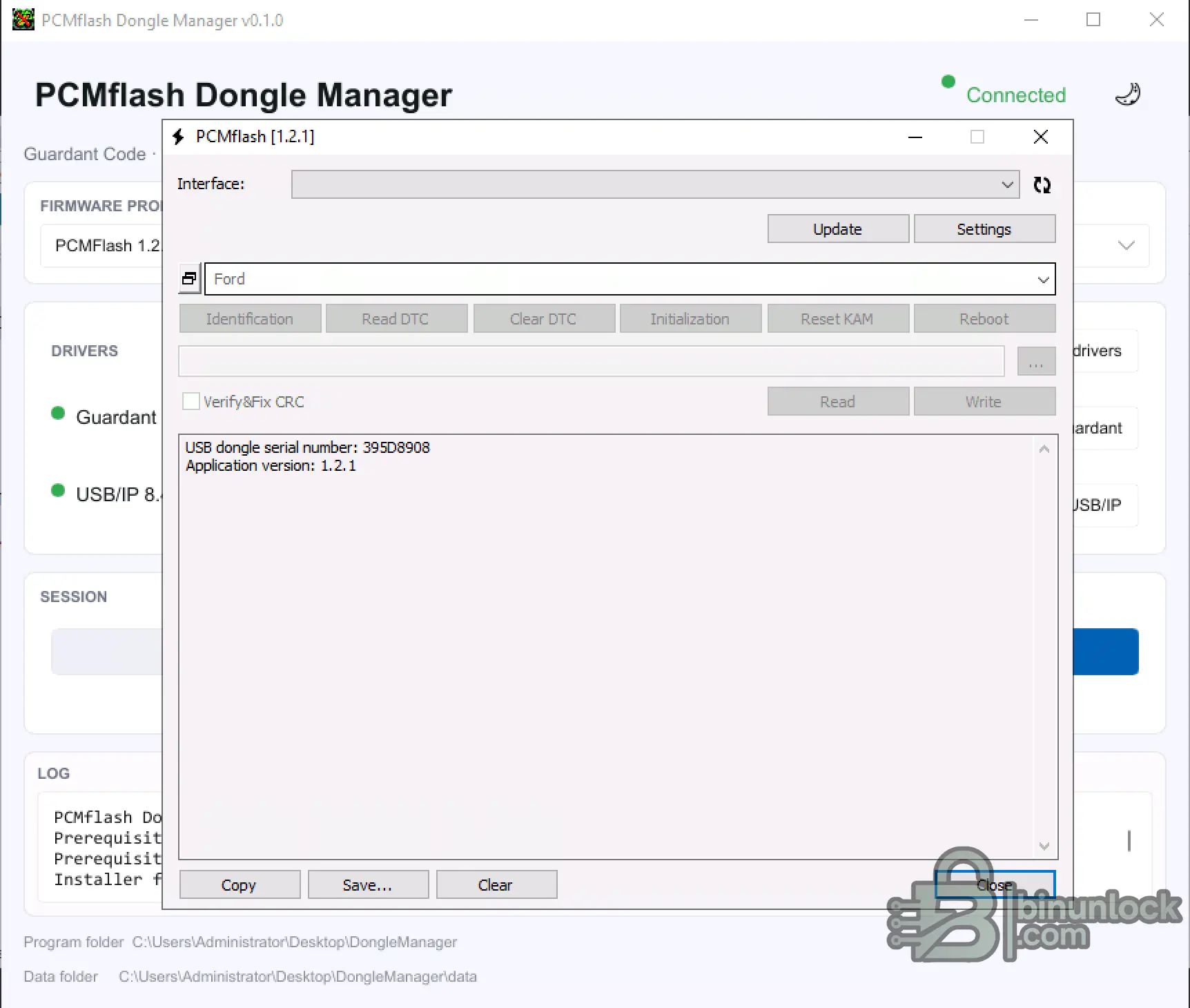
Task: Click the Application version: 1.2.1 line
Action: click(271, 466)
